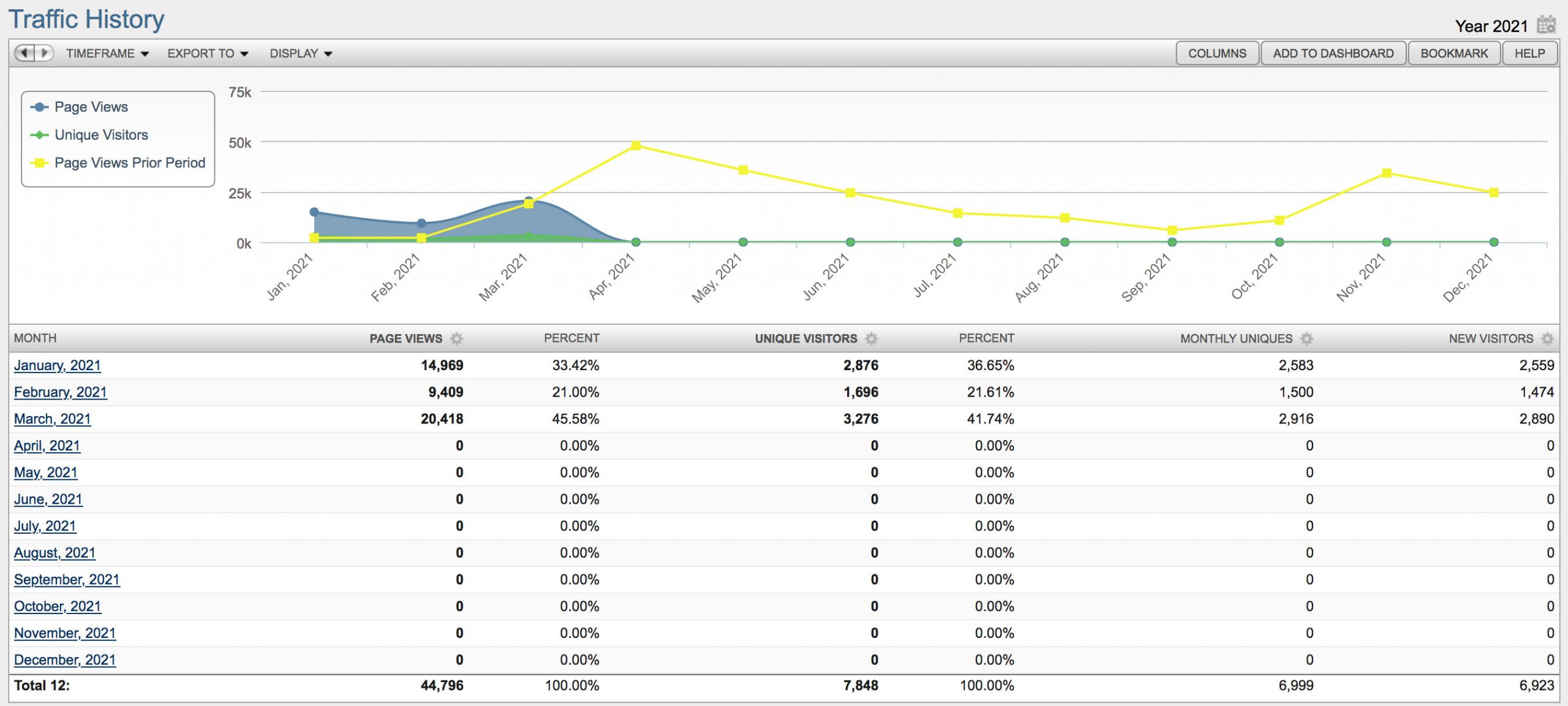Screen dimensions: 1568x706
Task: Click the yellow Sep 2021 prior period marker
Action: (1172, 230)
